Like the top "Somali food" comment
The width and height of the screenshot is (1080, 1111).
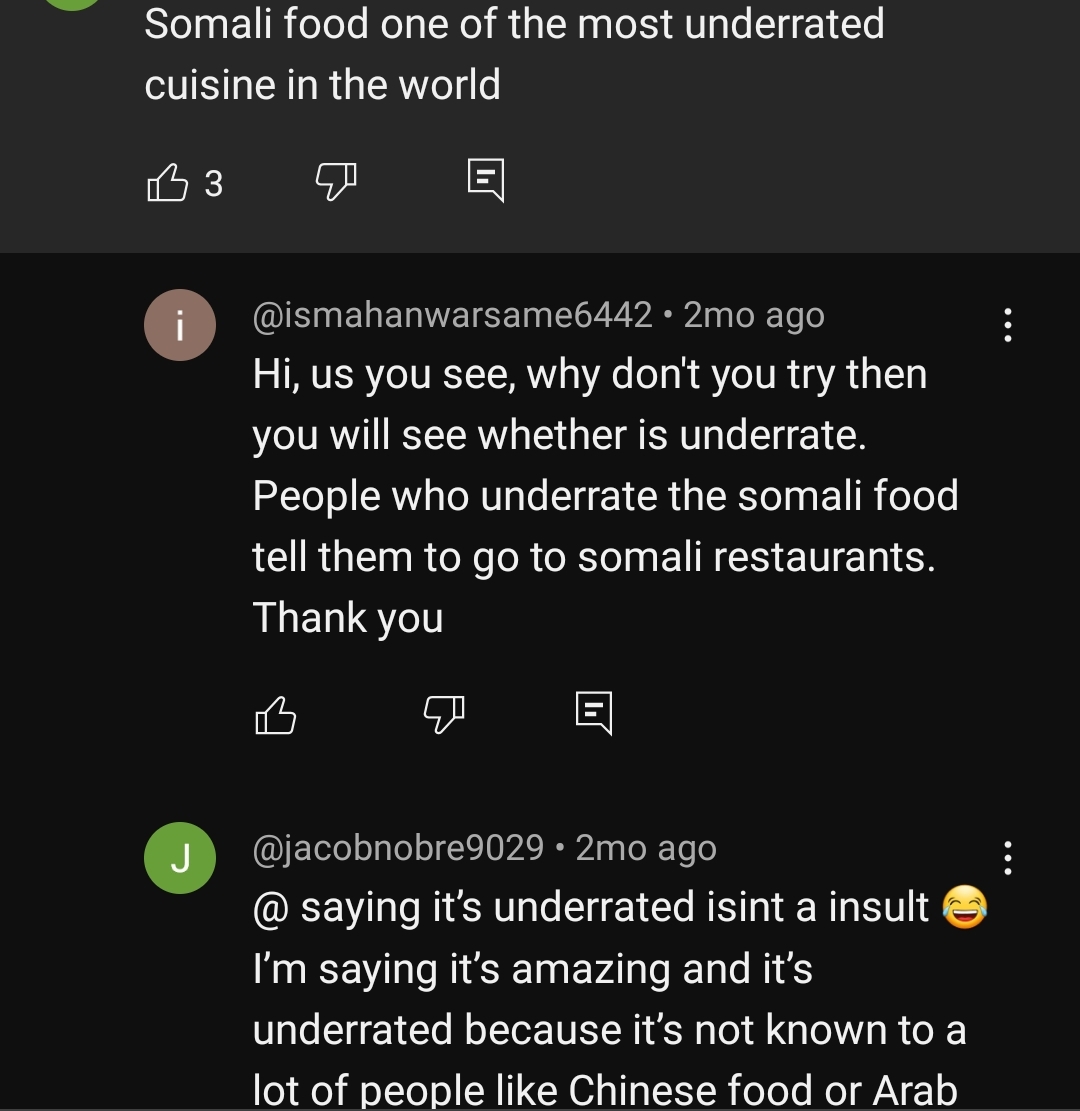coord(167,183)
